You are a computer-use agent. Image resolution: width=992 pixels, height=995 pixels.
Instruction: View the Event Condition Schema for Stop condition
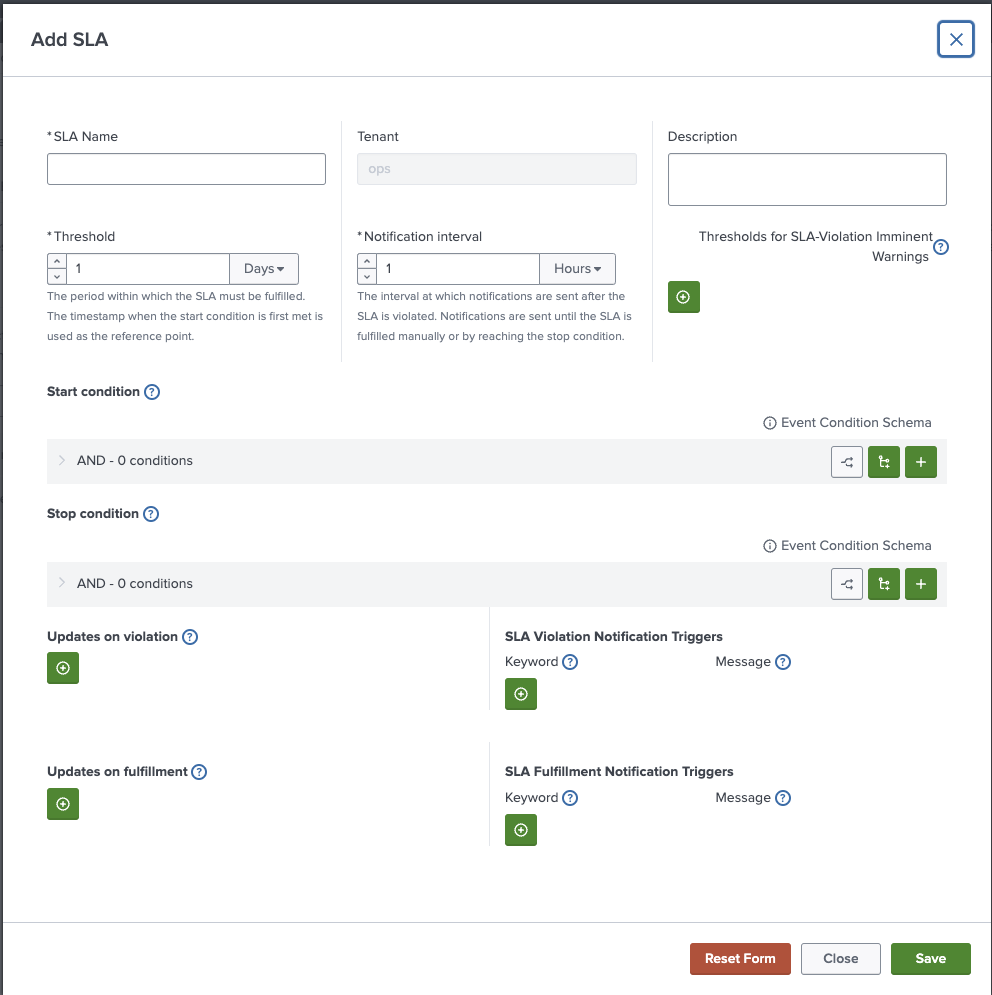[x=846, y=545]
